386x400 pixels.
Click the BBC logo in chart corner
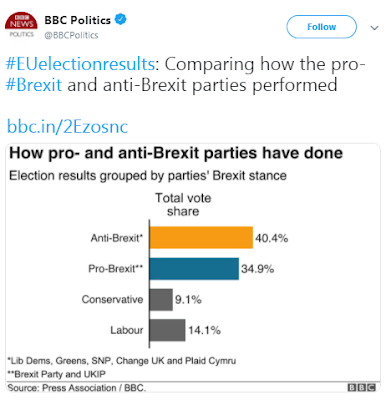click(362, 387)
